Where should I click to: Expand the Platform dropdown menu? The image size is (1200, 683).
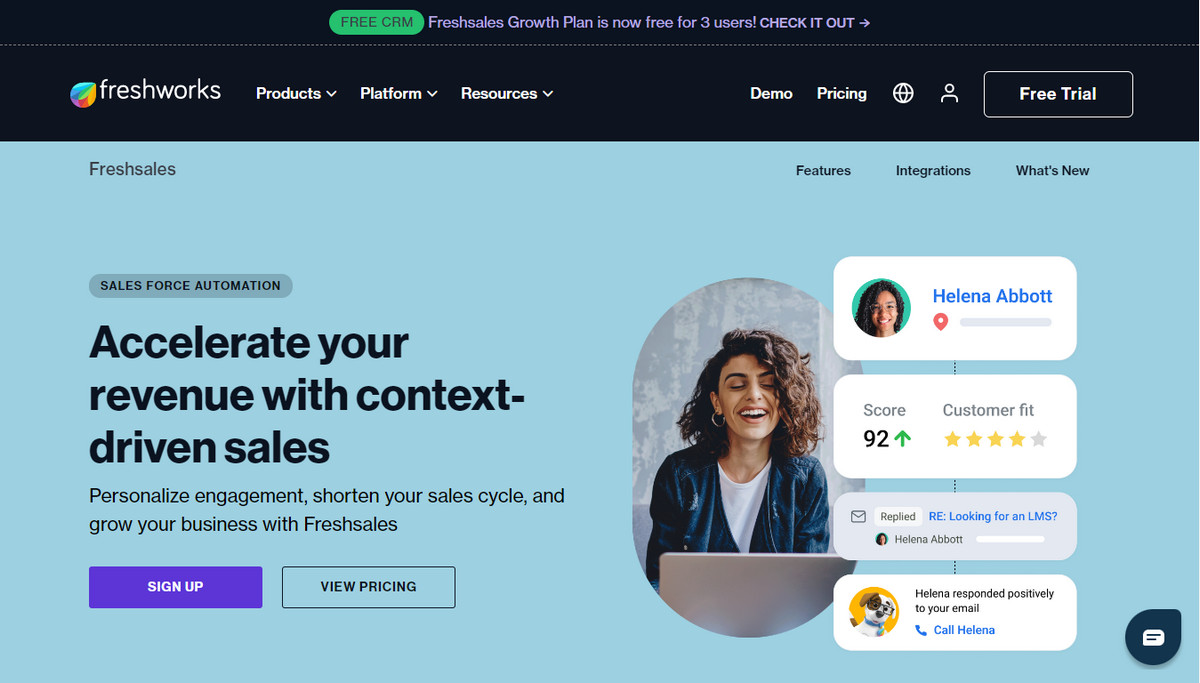click(x=398, y=93)
